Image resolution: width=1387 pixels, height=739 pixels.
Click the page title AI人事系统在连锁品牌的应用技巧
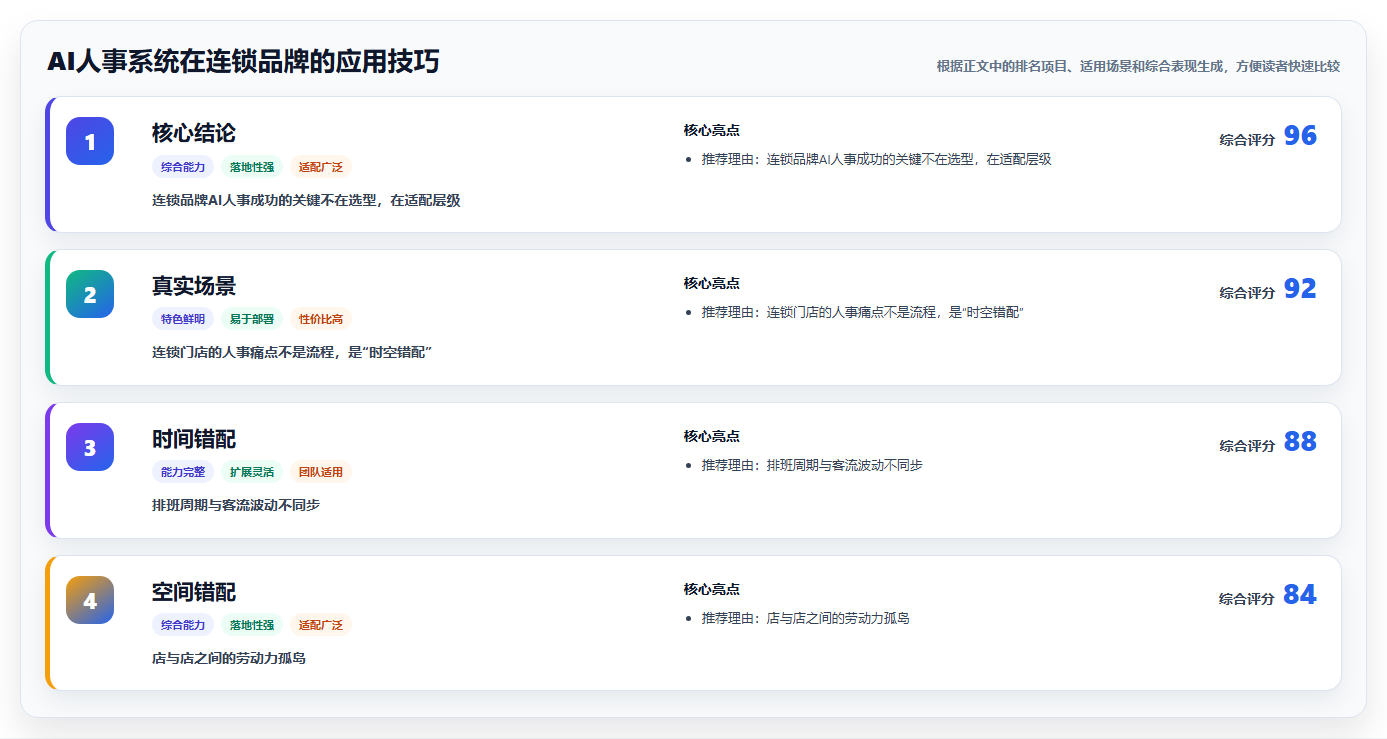click(x=243, y=62)
